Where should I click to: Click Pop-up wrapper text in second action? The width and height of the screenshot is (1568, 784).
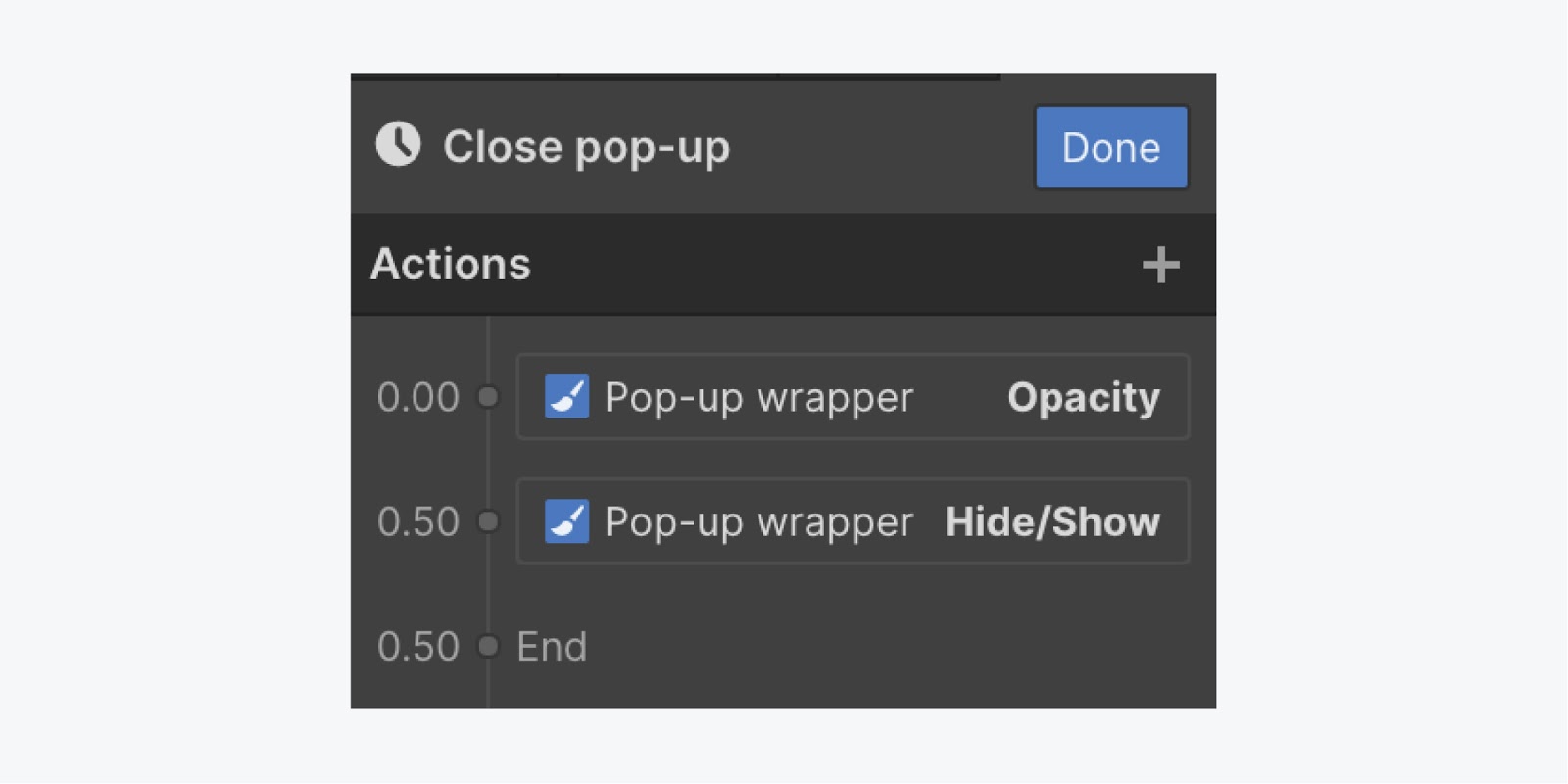coord(759,522)
